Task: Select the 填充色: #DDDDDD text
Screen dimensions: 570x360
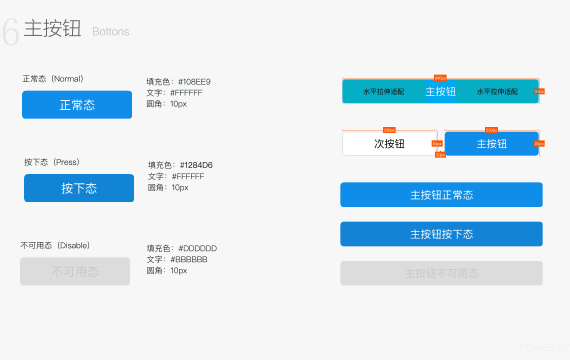Action: click(x=182, y=248)
